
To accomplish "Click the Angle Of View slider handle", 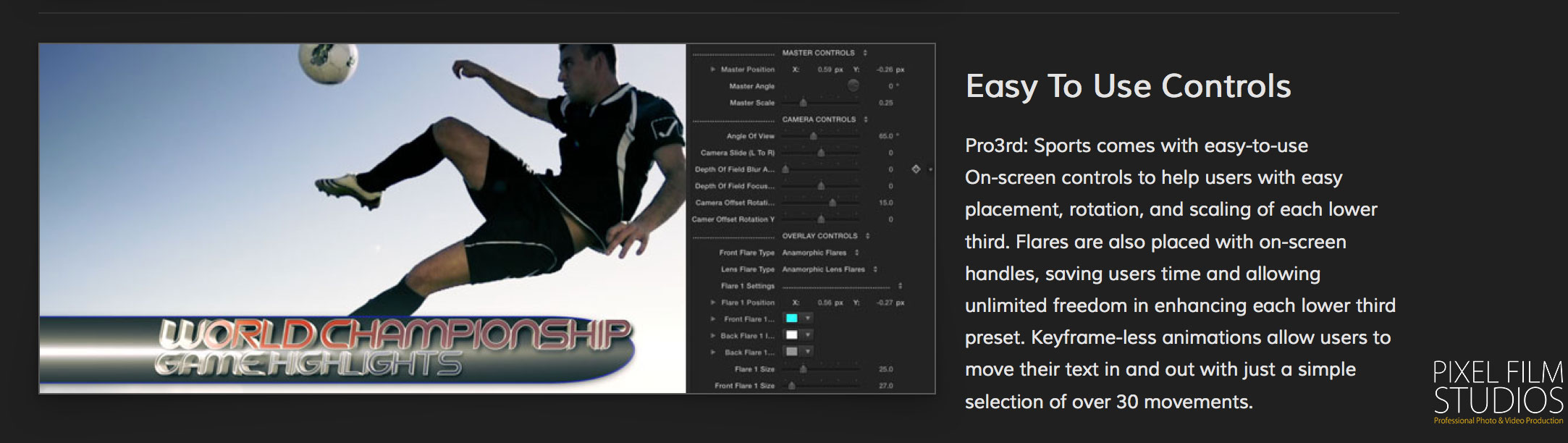I will click(x=813, y=136).
